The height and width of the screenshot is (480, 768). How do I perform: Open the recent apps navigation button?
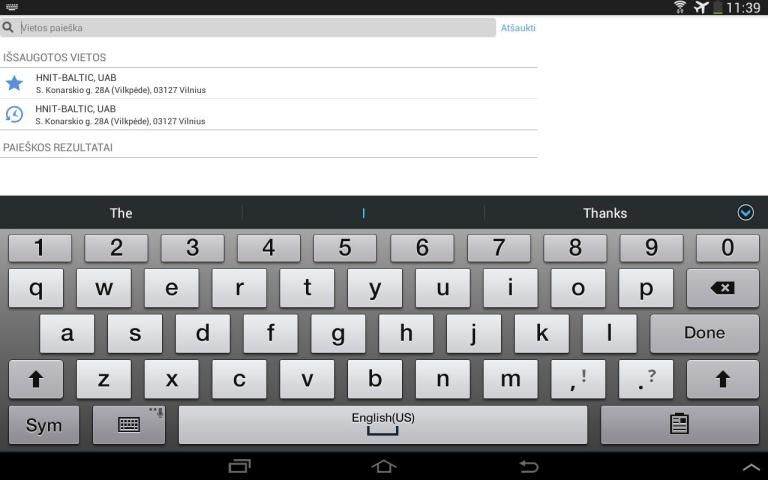tap(240, 466)
